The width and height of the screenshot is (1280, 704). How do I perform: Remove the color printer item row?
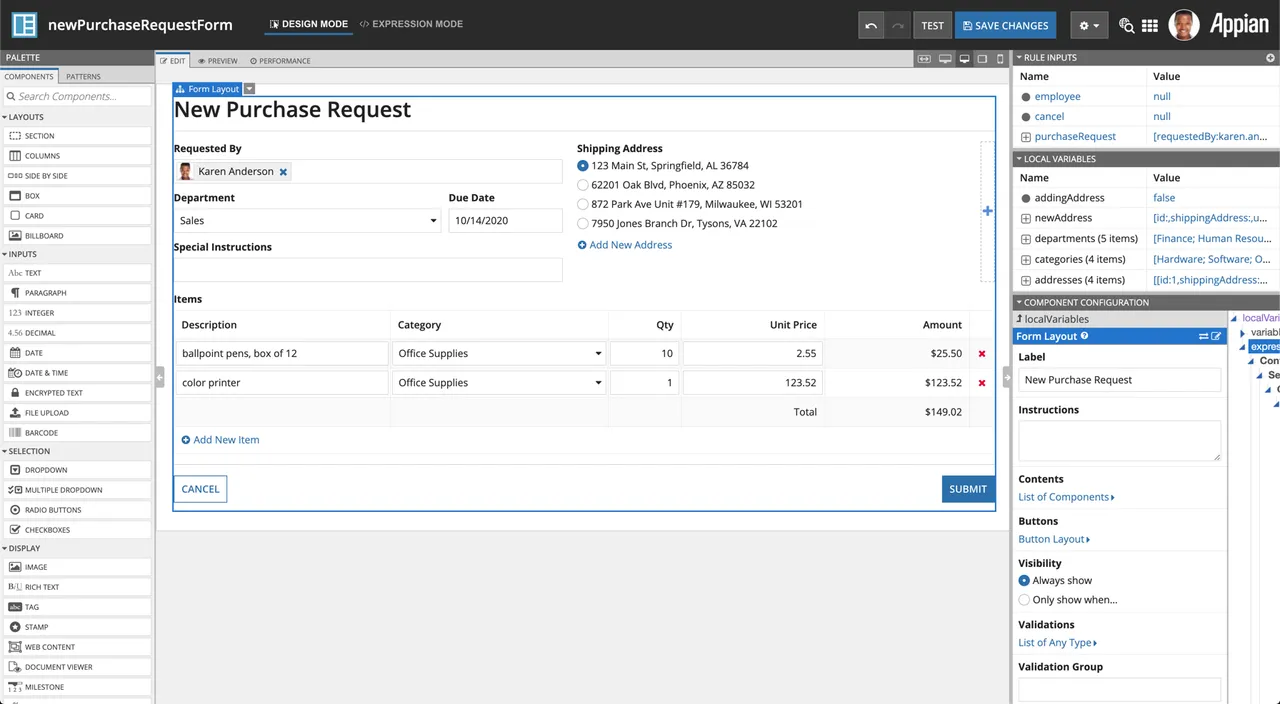click(982, 383)
